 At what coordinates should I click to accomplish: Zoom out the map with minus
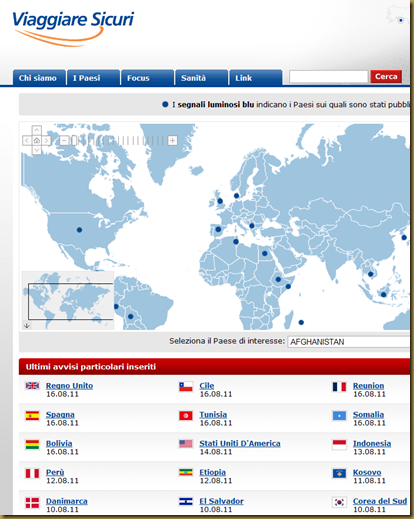64,140
